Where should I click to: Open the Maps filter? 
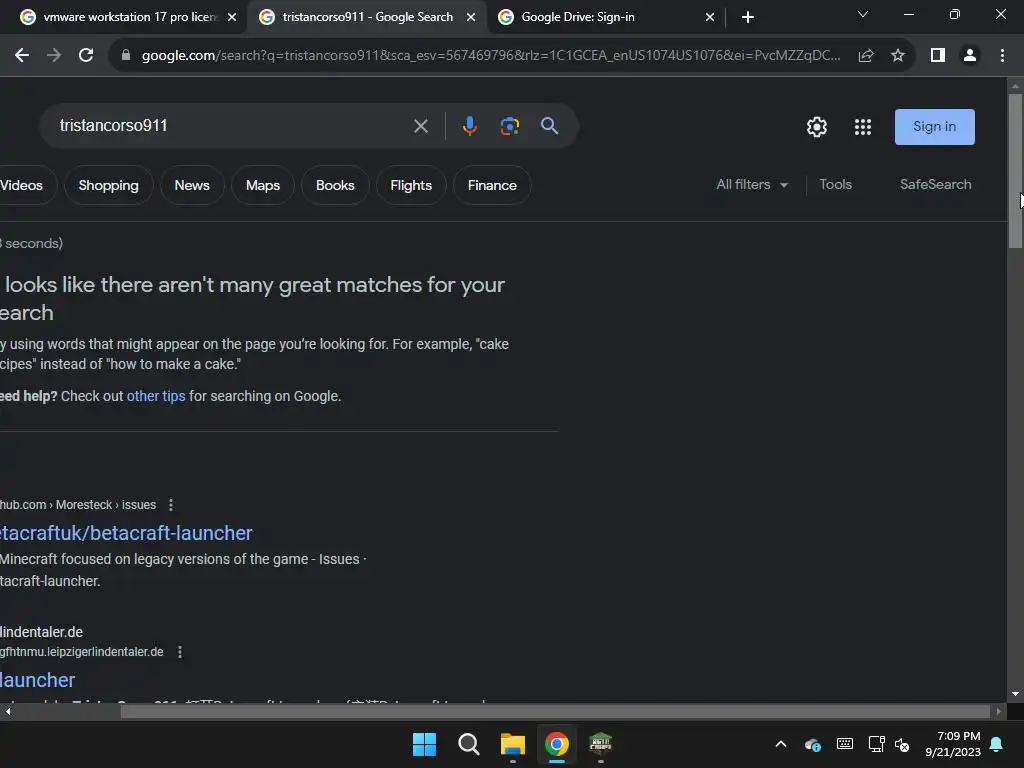[263, 185]
